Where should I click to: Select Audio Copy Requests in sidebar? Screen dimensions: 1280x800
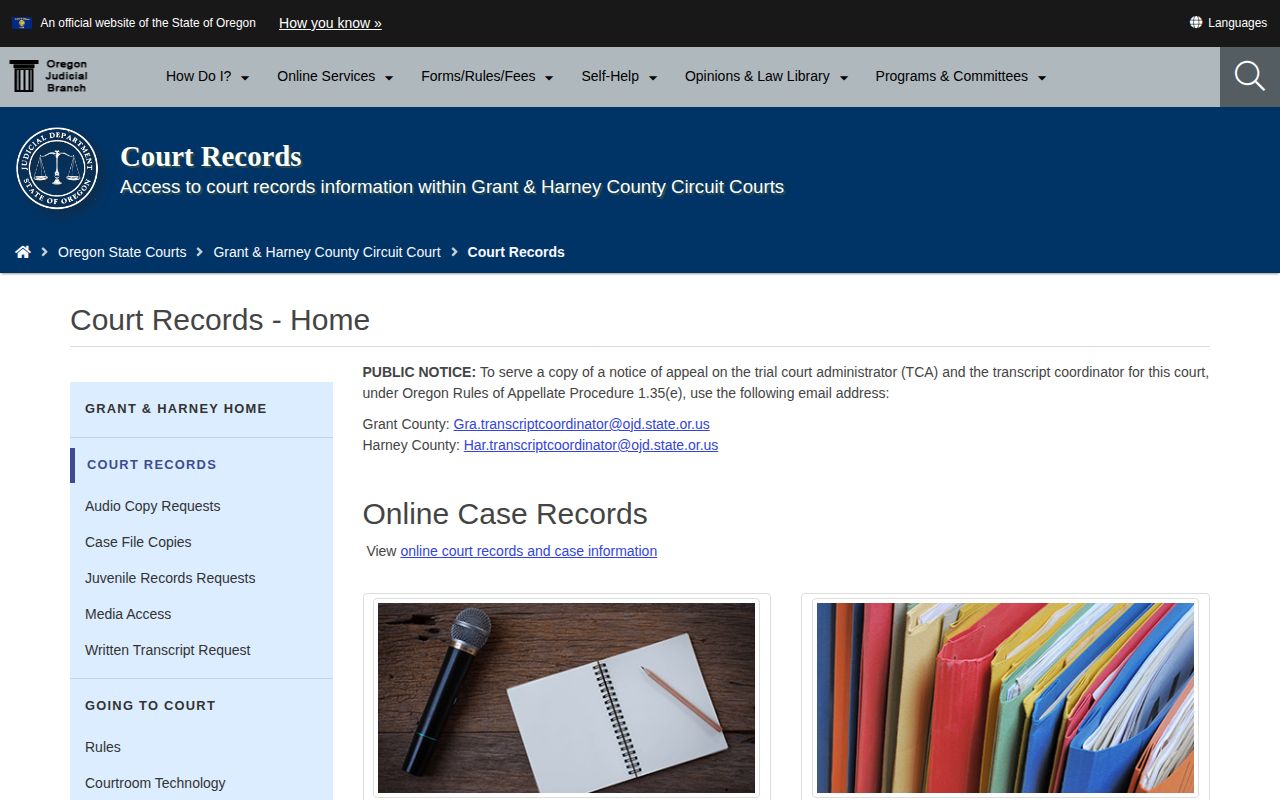coord(153,506)
